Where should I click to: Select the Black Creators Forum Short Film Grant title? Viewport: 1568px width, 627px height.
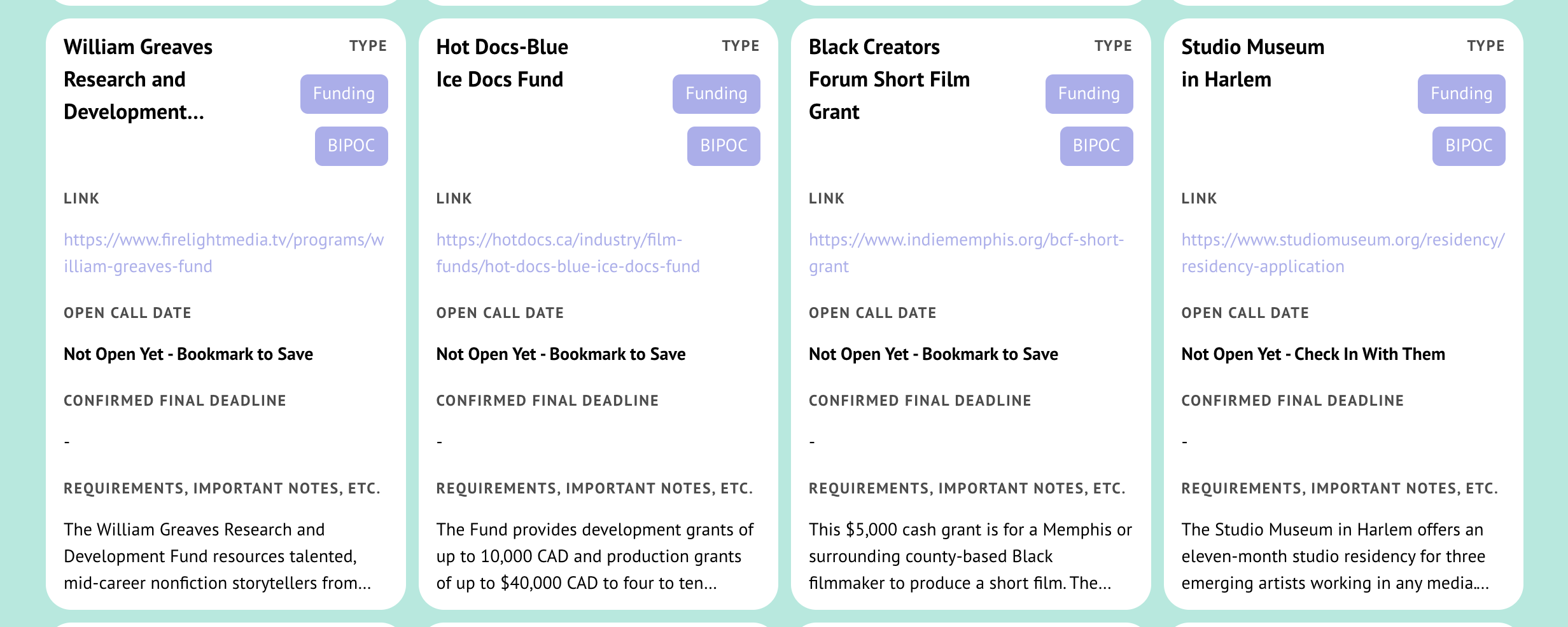coord(889,79)
